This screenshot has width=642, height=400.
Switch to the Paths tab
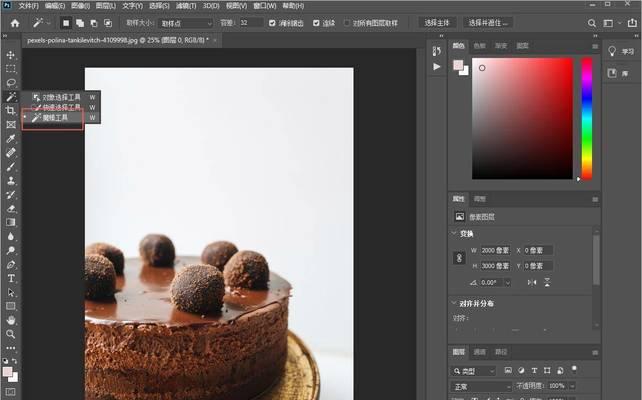pyautogui.click(x=501, y=352)
